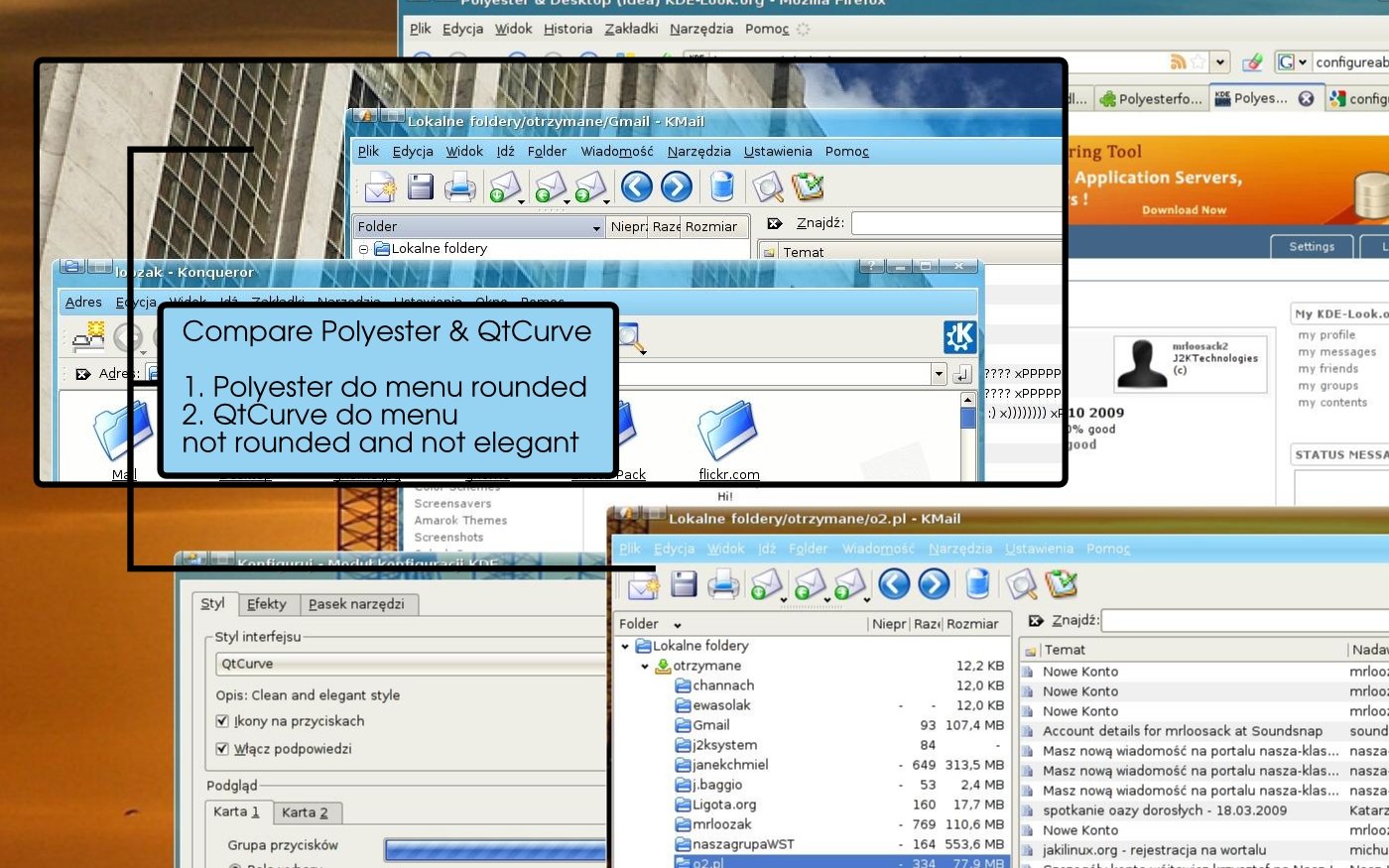
Task: Click the printer icon in Gmail KMail toolbar
Action: pyautogui.click(x=459, y=186)
